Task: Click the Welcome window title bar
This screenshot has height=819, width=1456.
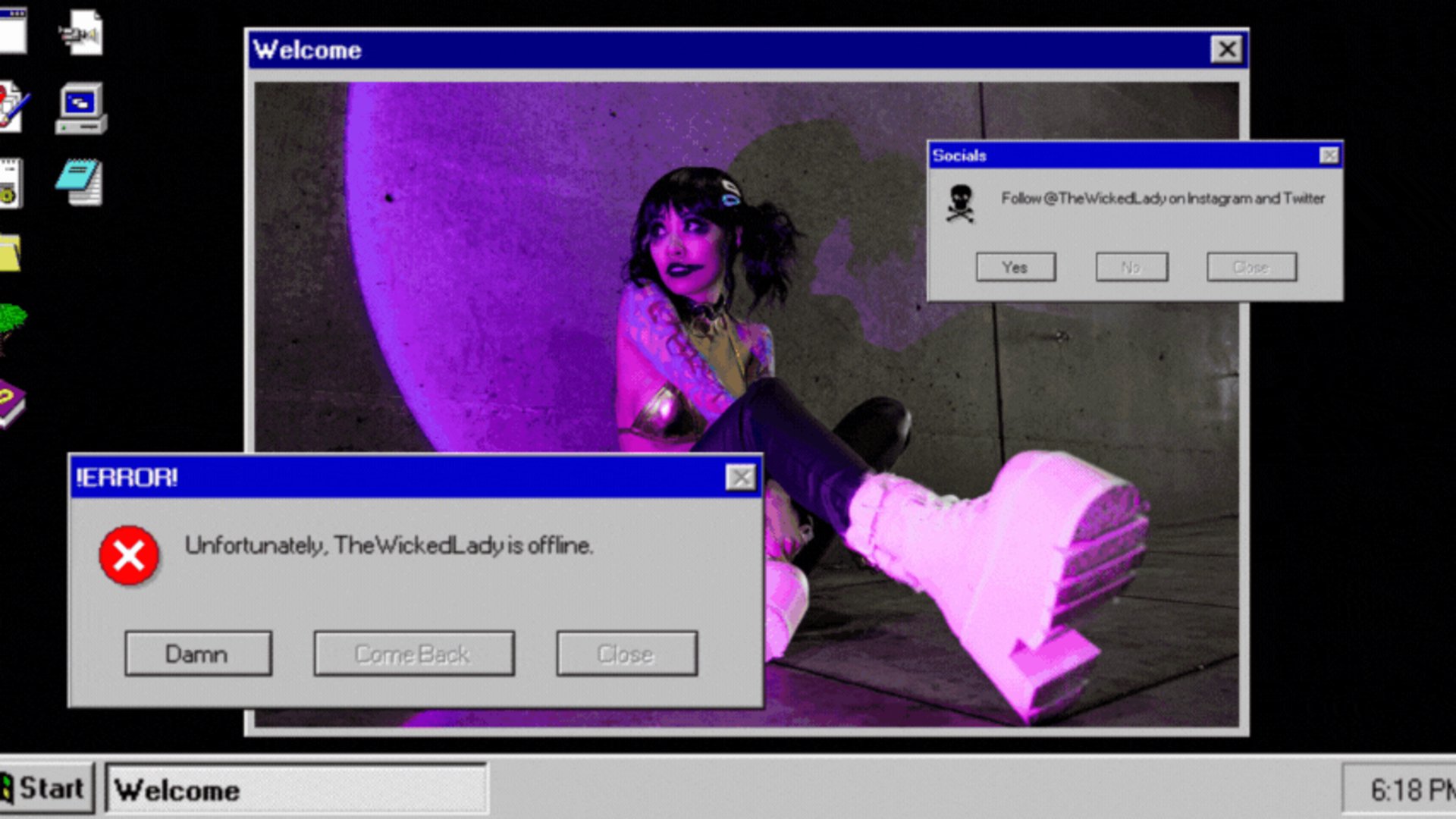Action: 747,50
